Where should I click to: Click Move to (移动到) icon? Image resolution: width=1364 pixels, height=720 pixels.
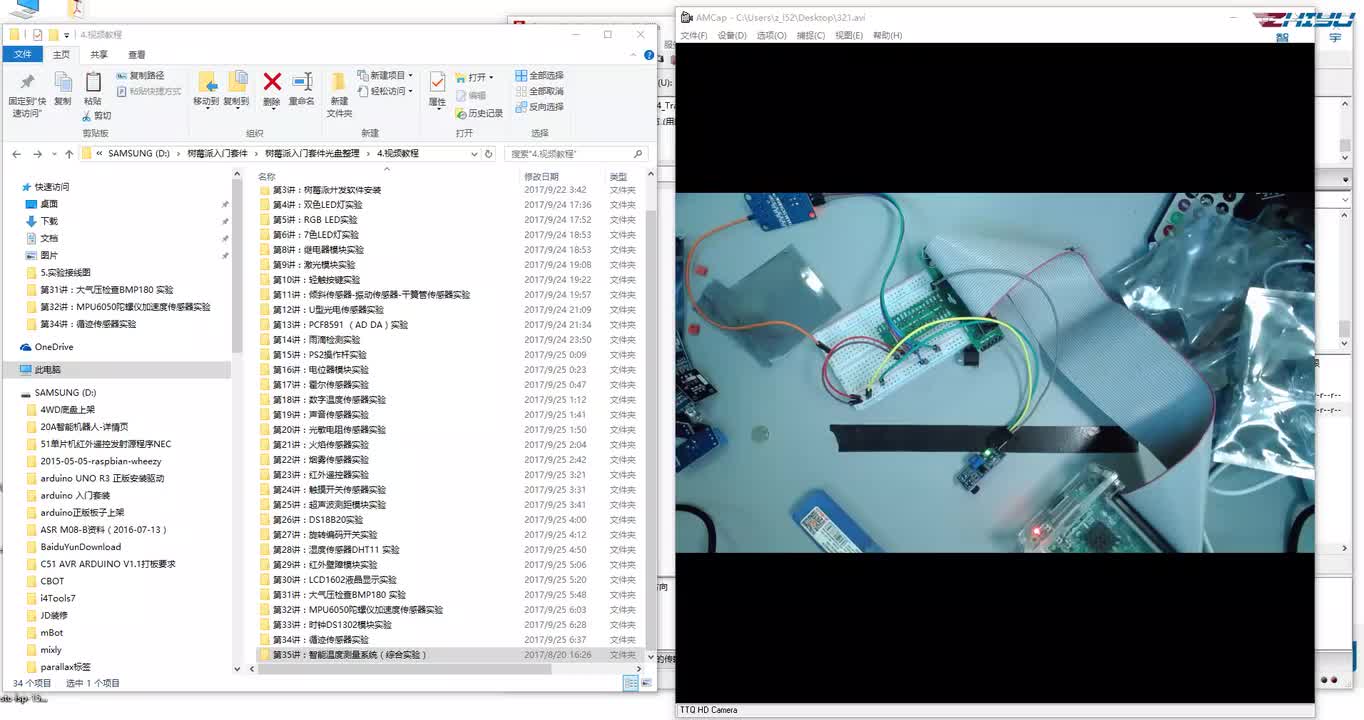pyautogui.click(x=206, y=89)
